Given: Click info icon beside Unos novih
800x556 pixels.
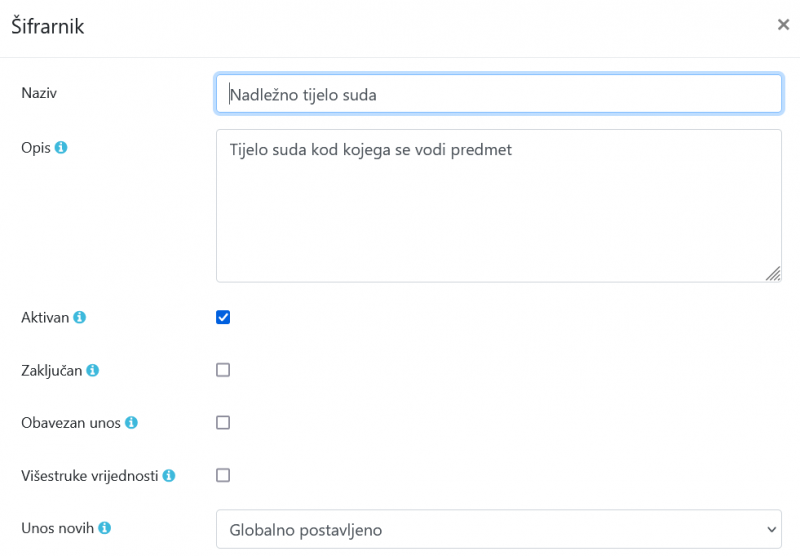Looking at the screenshot, I should (x=104, y=528).
